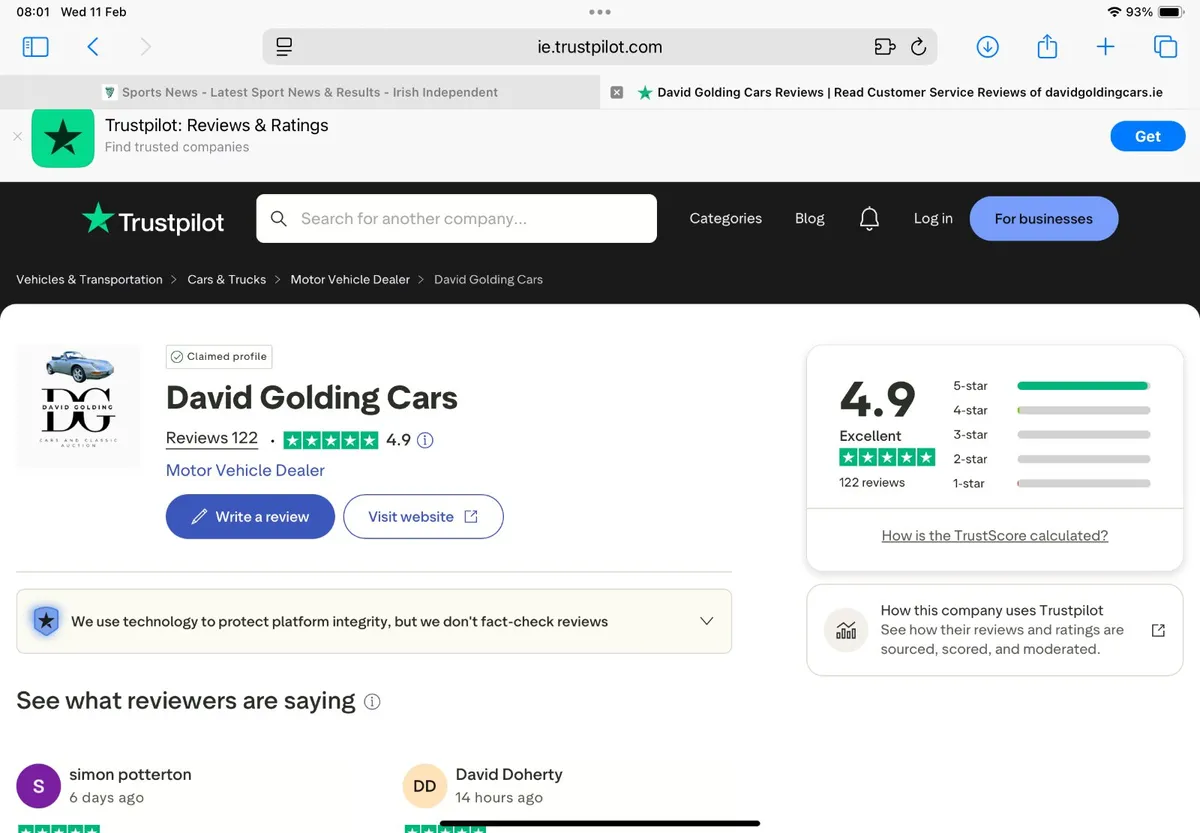Tap the Share icon
1200x833 pixels.
tap(1046, 47)
